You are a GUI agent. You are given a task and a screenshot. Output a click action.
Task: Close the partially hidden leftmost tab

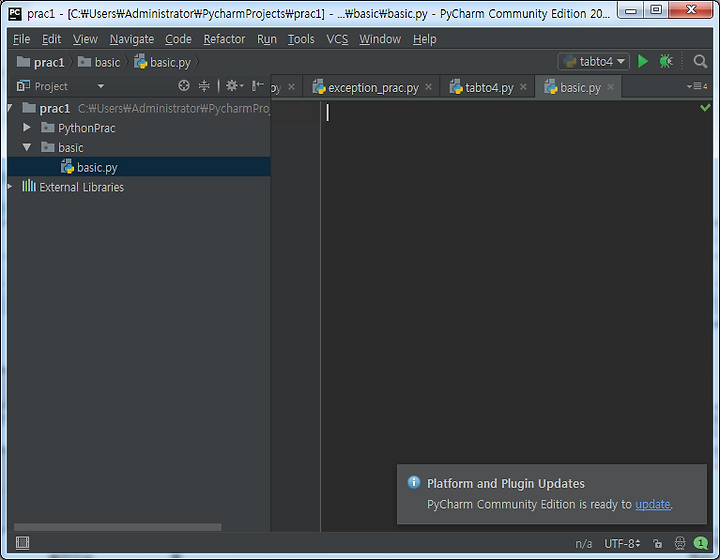click(x=292, y=87)
